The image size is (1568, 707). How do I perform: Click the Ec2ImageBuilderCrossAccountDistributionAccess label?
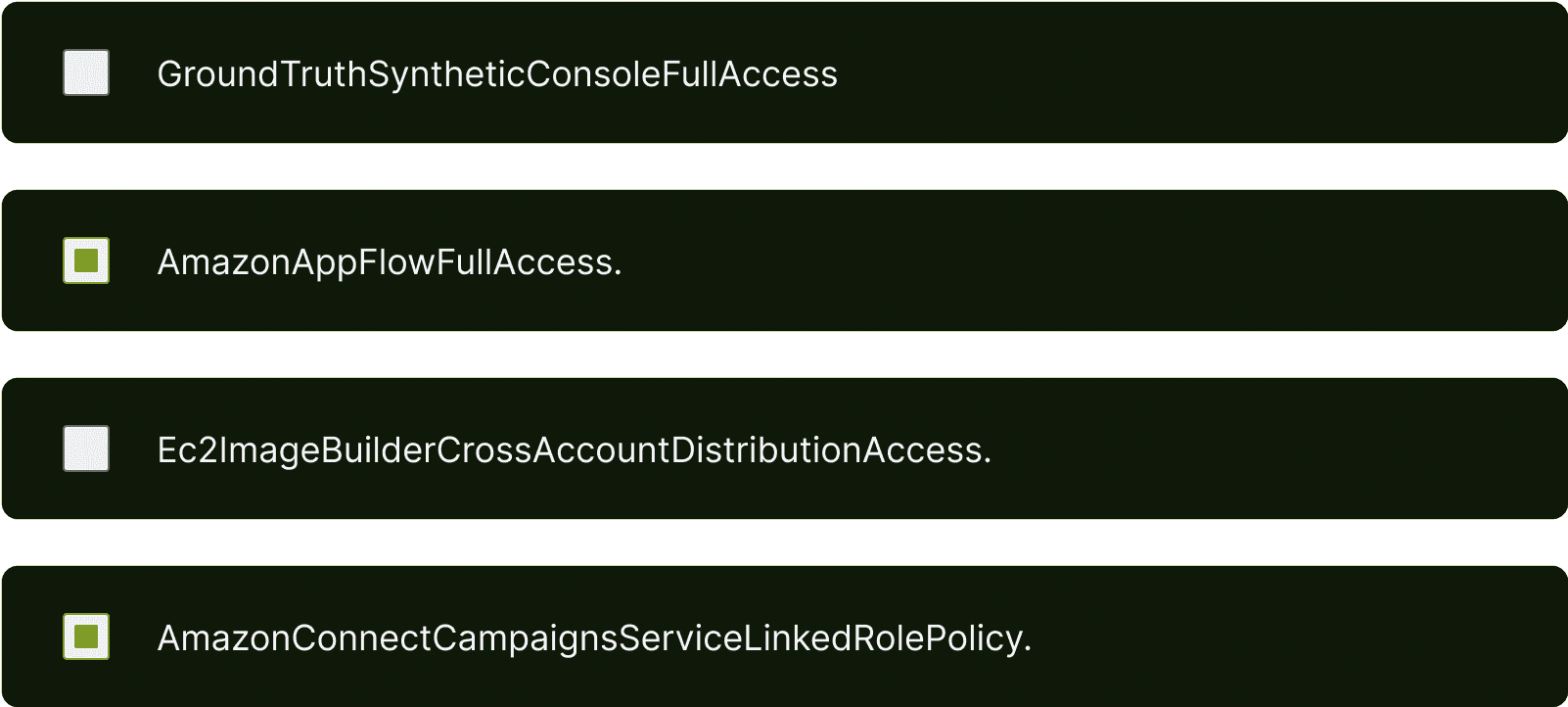tap(575, 448)
